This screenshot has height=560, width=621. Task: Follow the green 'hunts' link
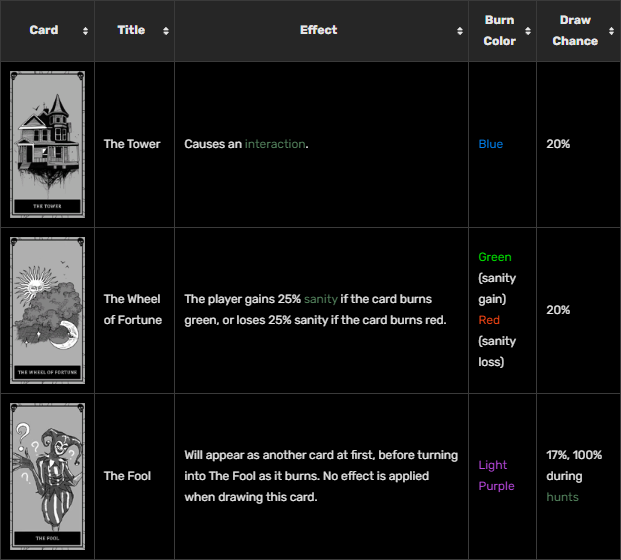tap(562, 497)
